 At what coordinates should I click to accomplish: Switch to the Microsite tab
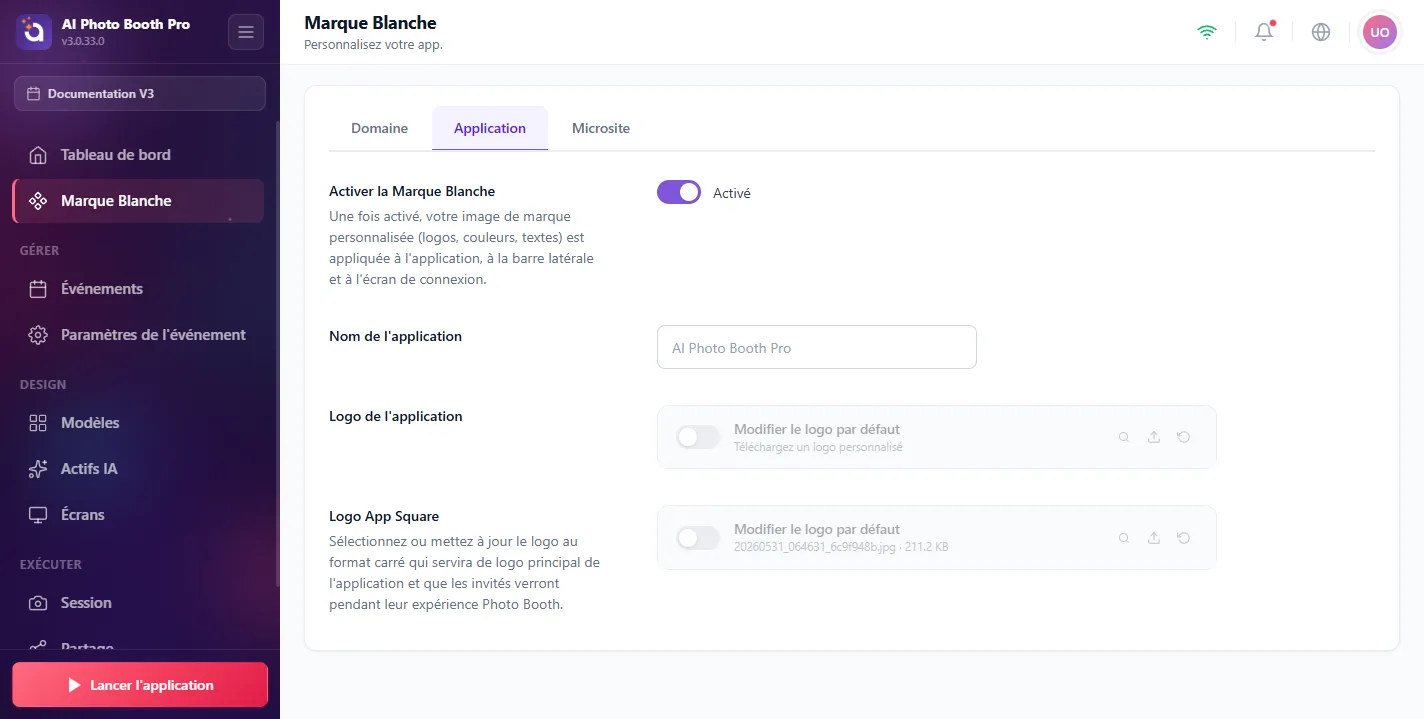tap(601, 128)
